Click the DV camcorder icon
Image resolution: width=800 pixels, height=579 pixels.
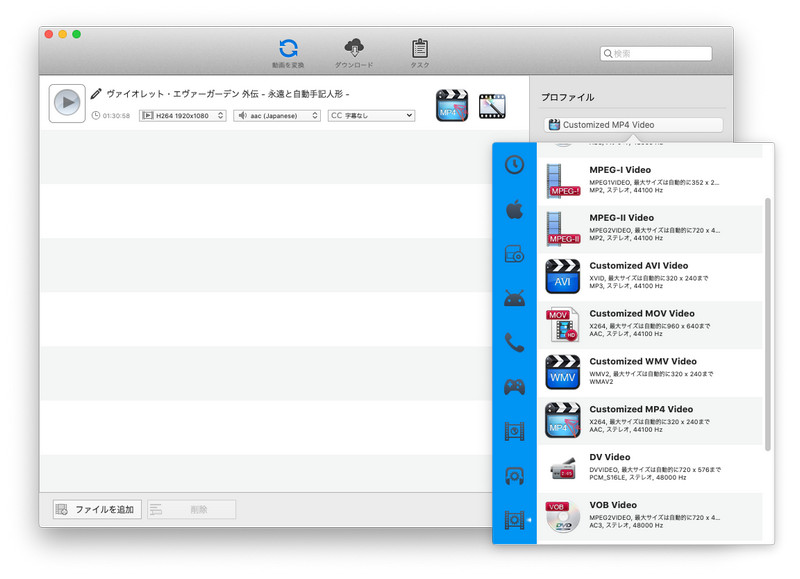tap(563, 470)
